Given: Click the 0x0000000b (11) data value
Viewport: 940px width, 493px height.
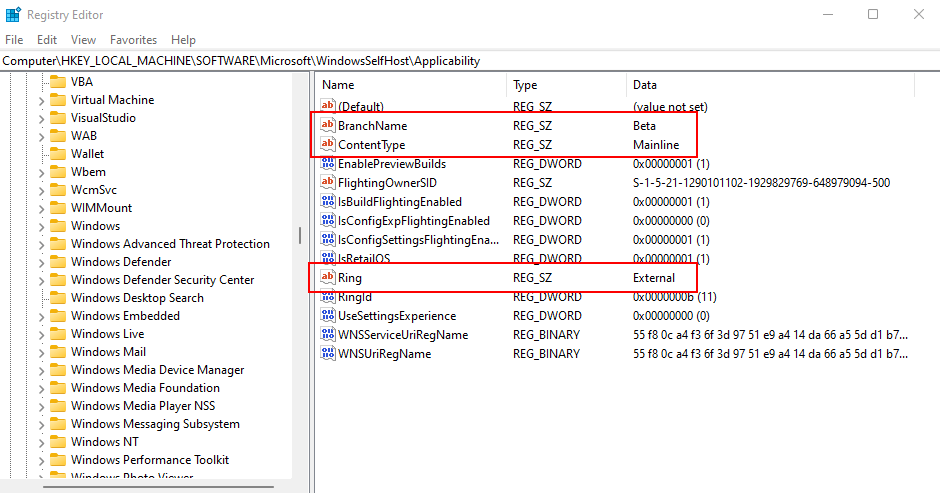Looking at the screenshot, I should click(x=674, y=297).
